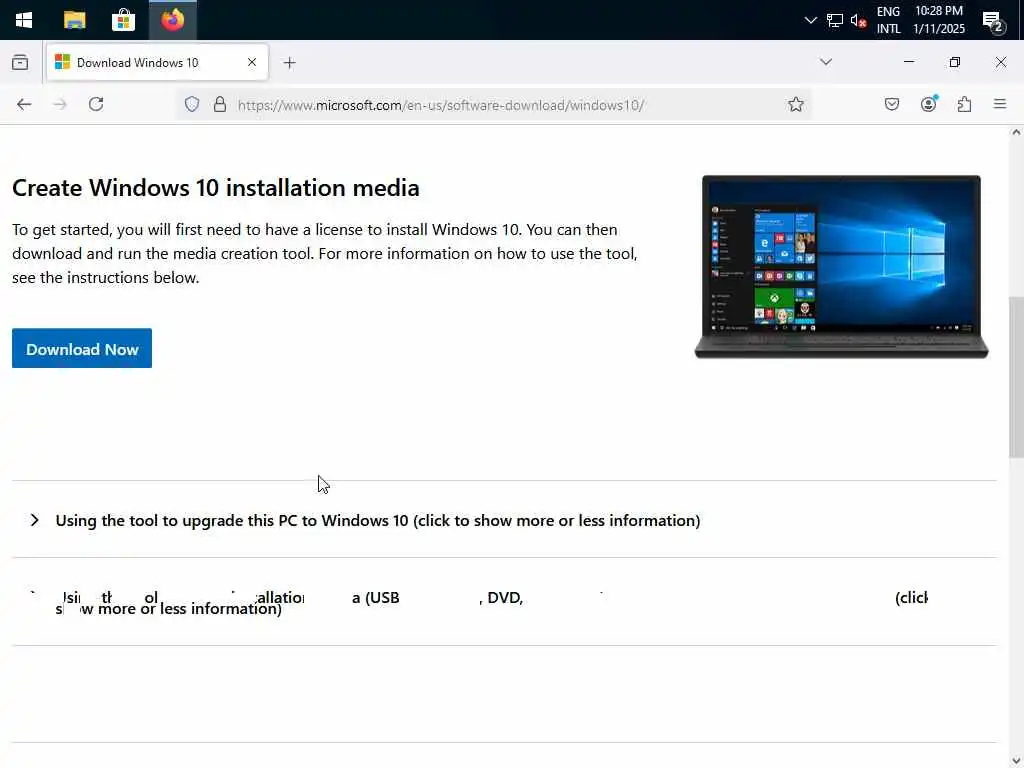Viewport: 1024px width, 768px height.
Task: Open the extensions puzzle icon
Action: (965, 104)
